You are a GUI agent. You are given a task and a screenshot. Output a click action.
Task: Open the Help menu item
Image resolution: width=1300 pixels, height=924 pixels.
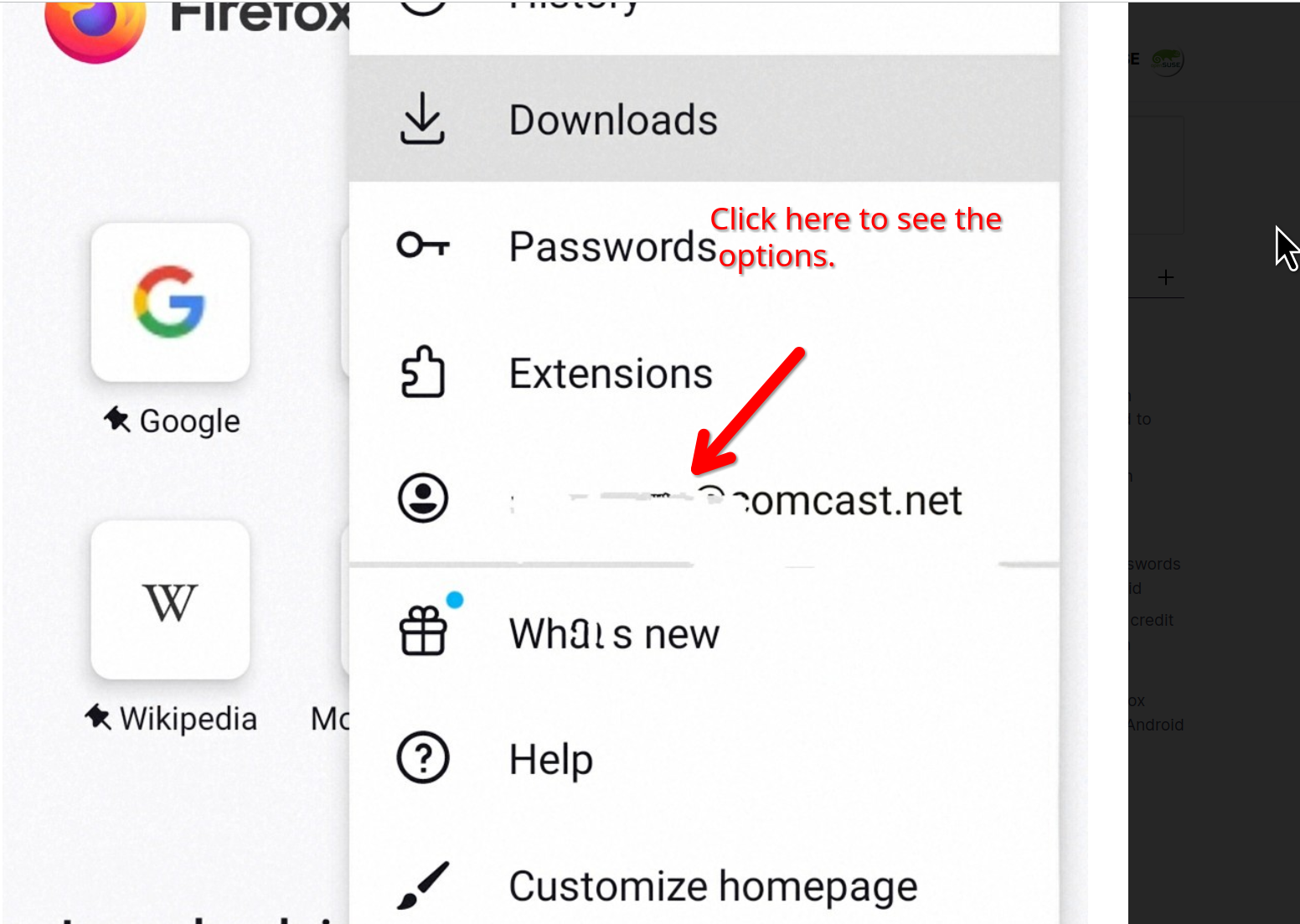704,759
